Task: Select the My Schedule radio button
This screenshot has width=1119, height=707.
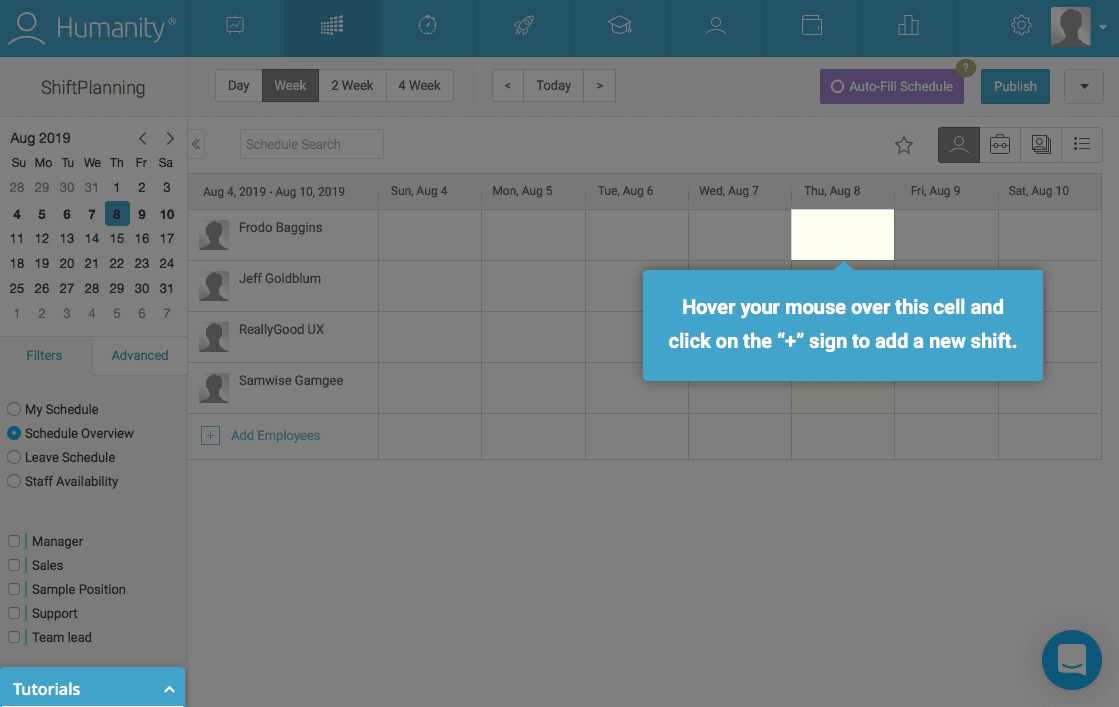Action: point(14,409)
